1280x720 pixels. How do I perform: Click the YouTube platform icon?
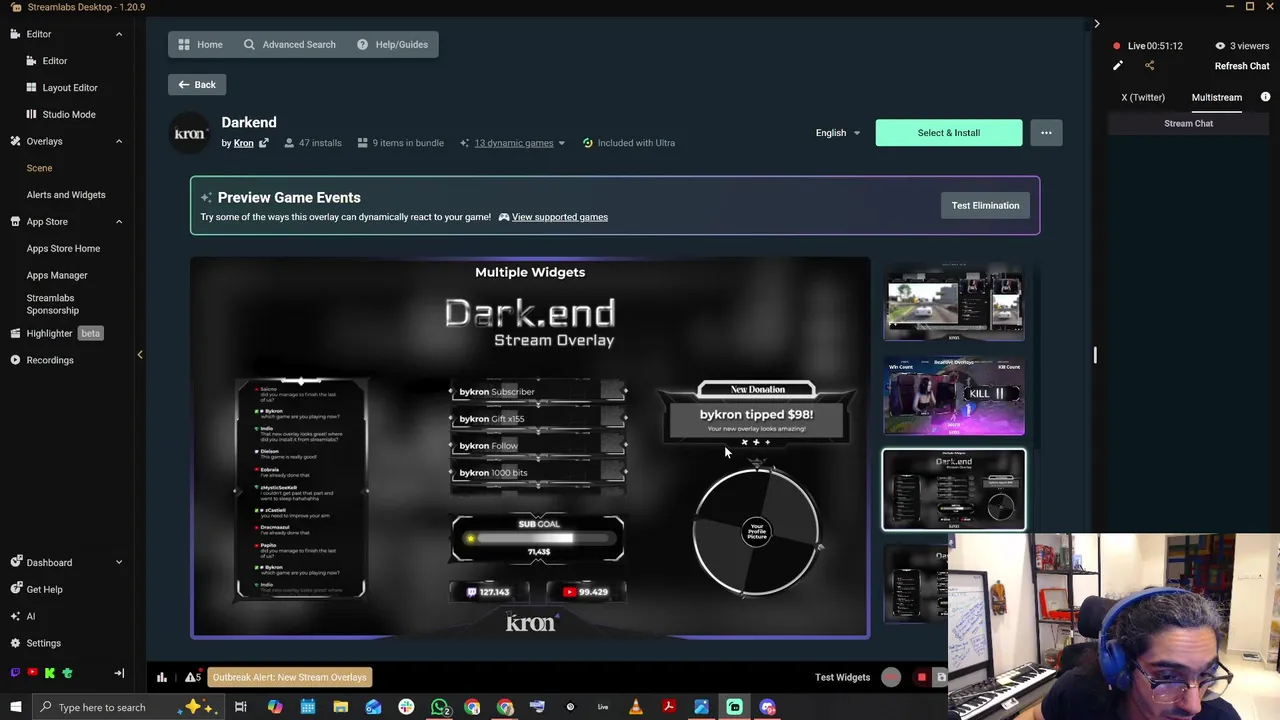[x=32, y=673]
